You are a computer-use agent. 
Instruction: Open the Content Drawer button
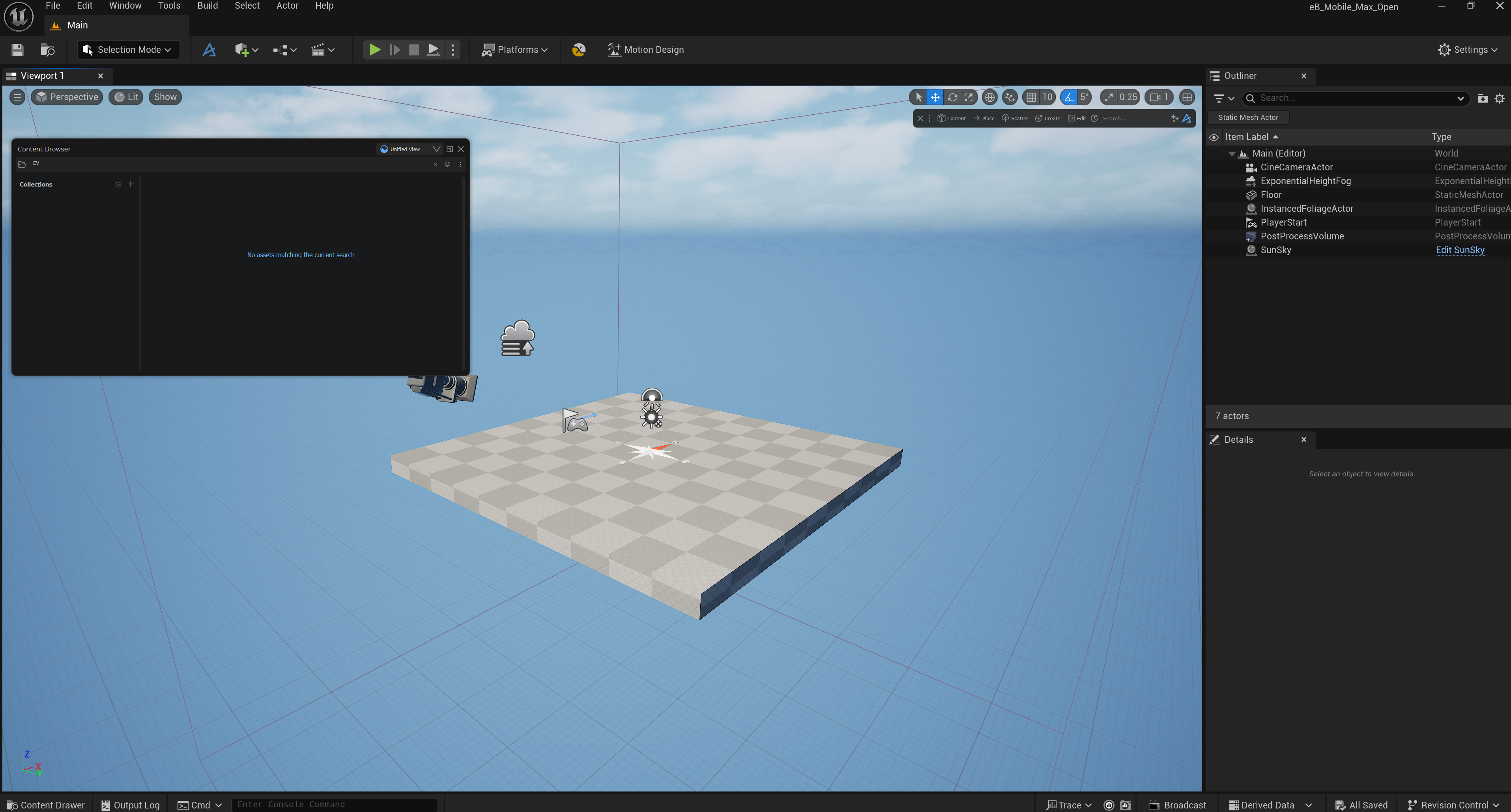tap(46, 805)
